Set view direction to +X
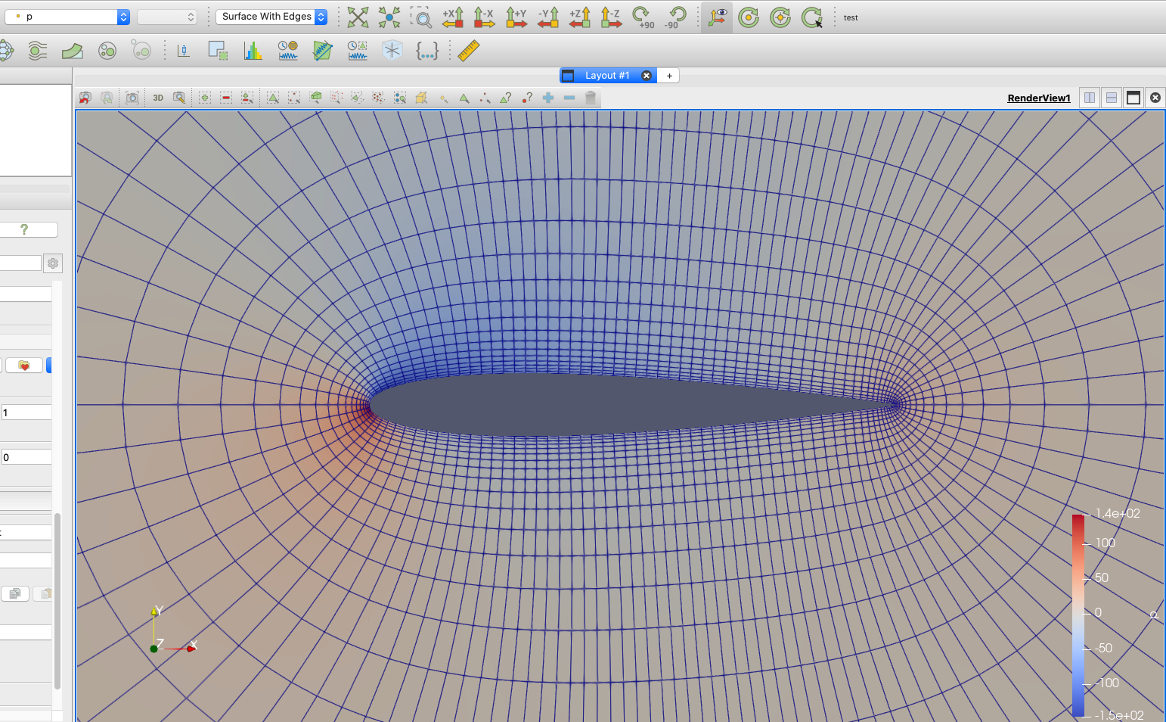 coord(453,16)
